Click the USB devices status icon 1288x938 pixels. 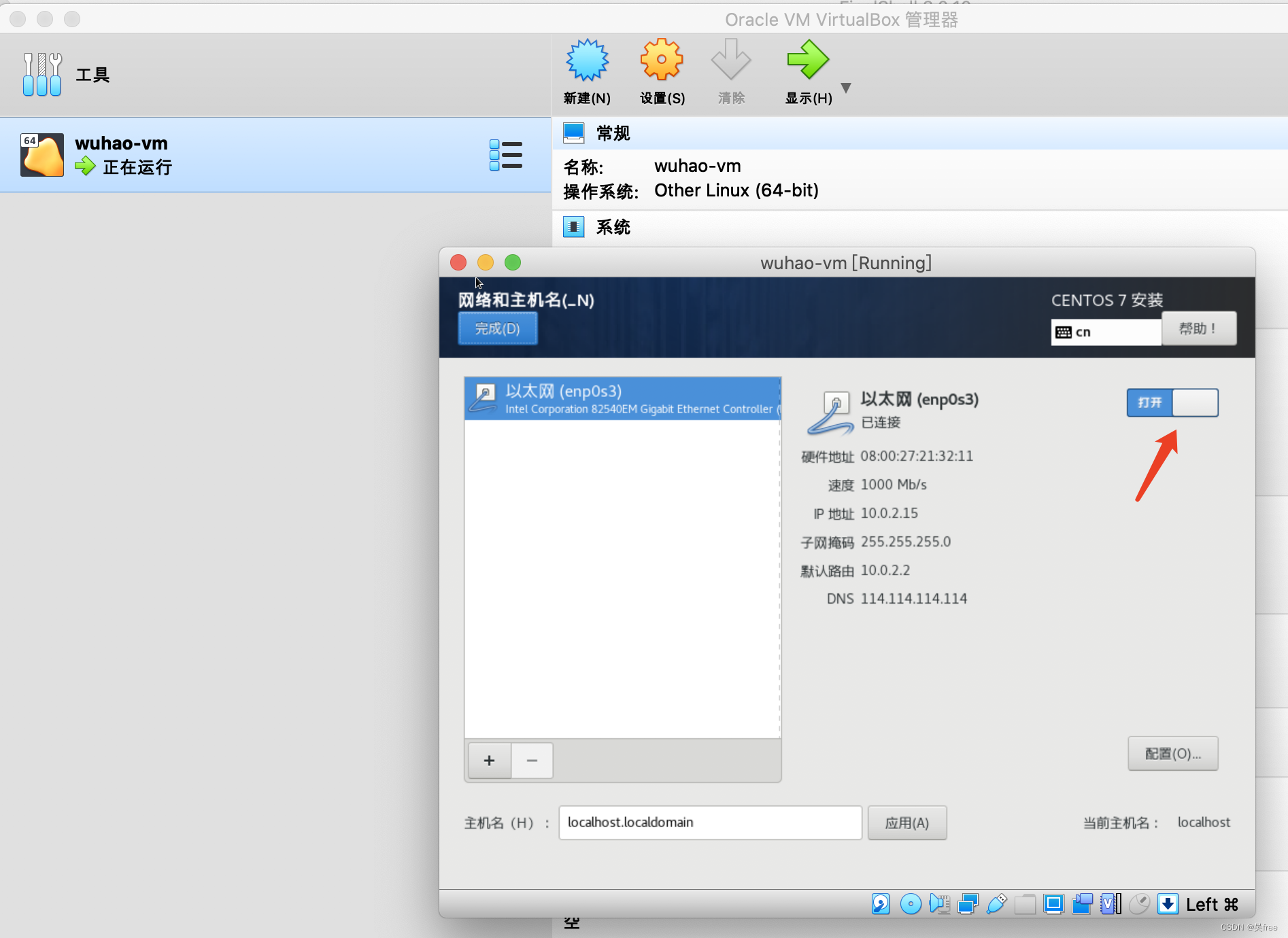click(996, 904)
